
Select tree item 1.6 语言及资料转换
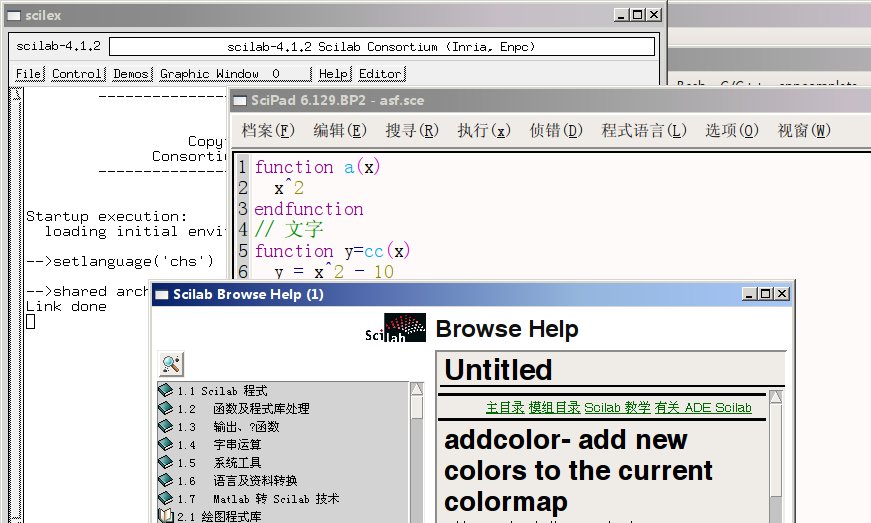click(237, 480)
